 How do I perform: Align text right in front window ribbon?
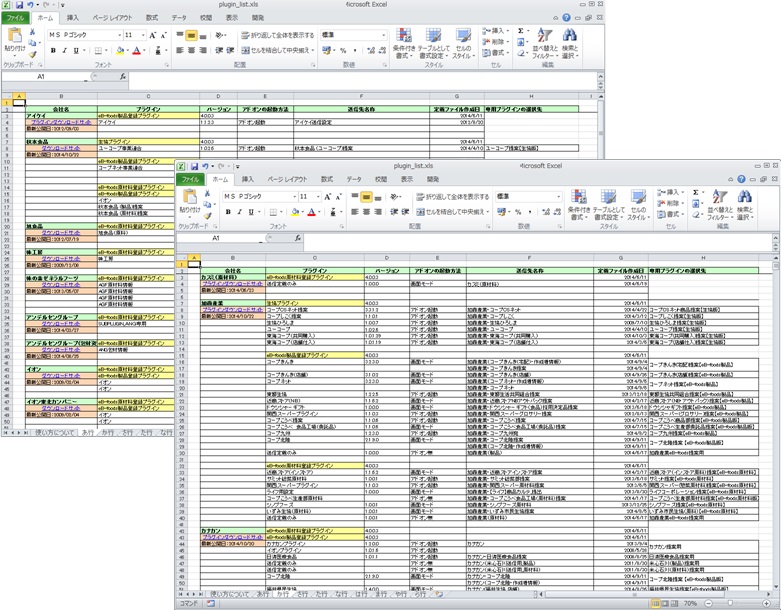(x=378, y=212)
